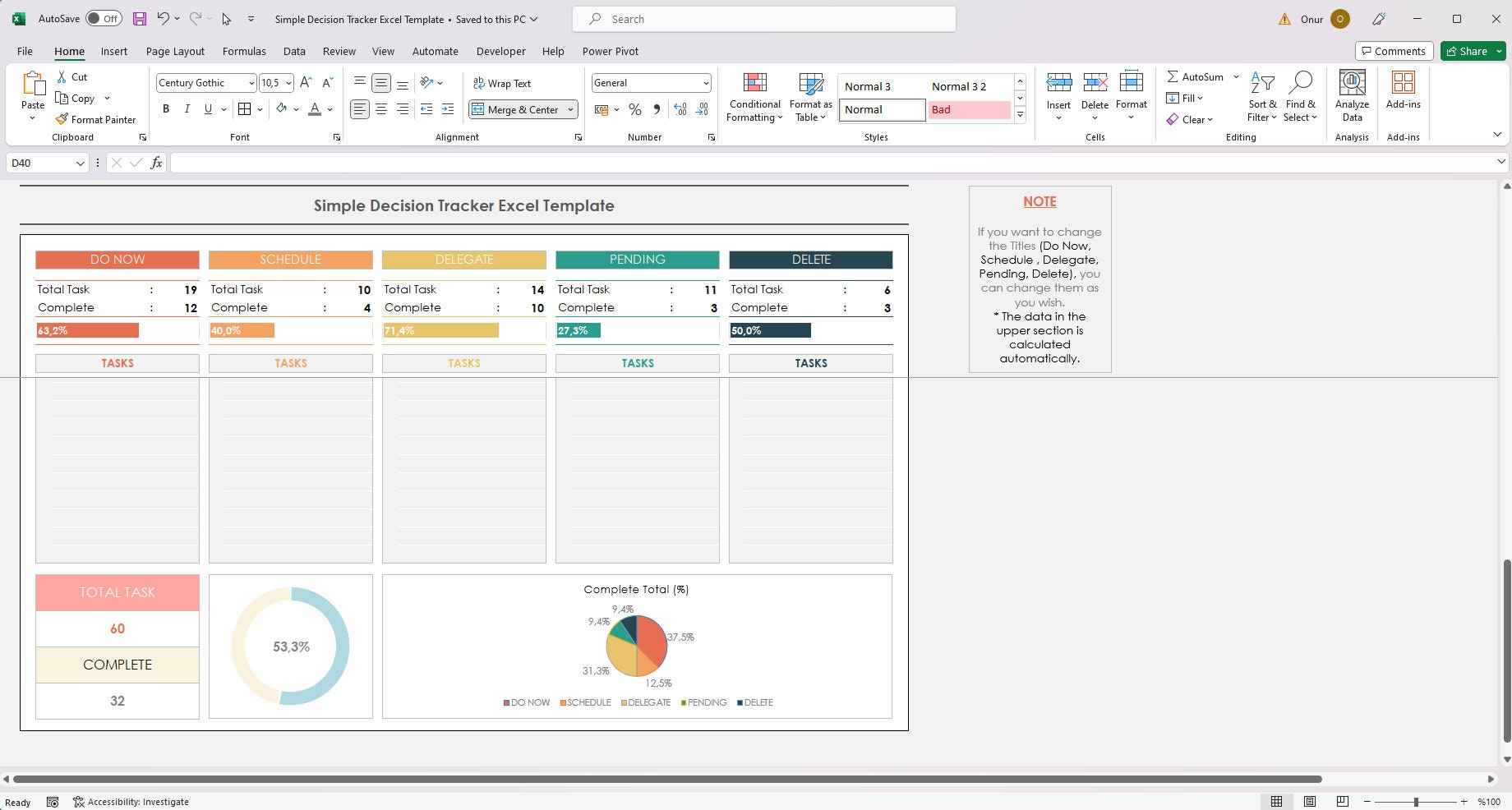Expand the Fill Color dropdown arrow
The height and width of the screenshot is (810, 1512).
pyautogui.click(x=296, y=109)
